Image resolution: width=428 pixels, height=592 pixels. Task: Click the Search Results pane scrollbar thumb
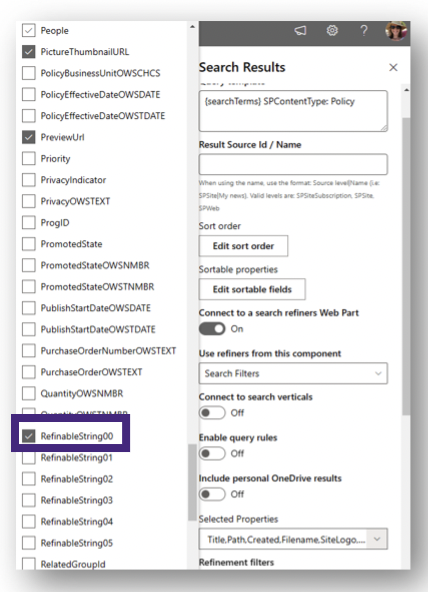(x=406, y=266)
